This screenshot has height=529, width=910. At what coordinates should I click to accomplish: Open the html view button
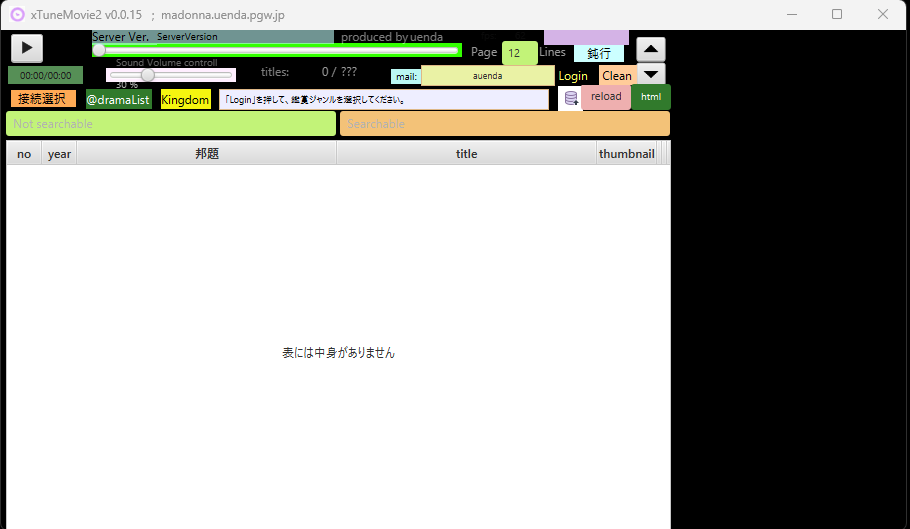[651, 97]
